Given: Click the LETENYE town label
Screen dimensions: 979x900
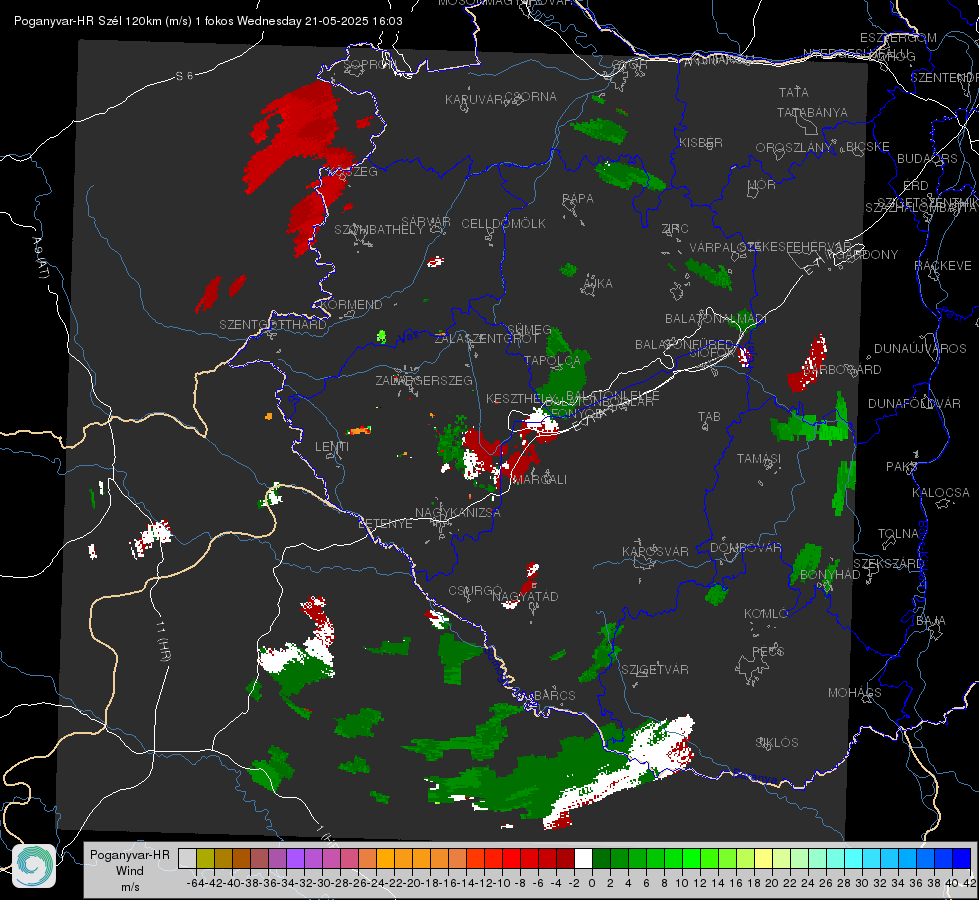Looking at the screenshot, I should pyautogui.click(x=385, y=524).
